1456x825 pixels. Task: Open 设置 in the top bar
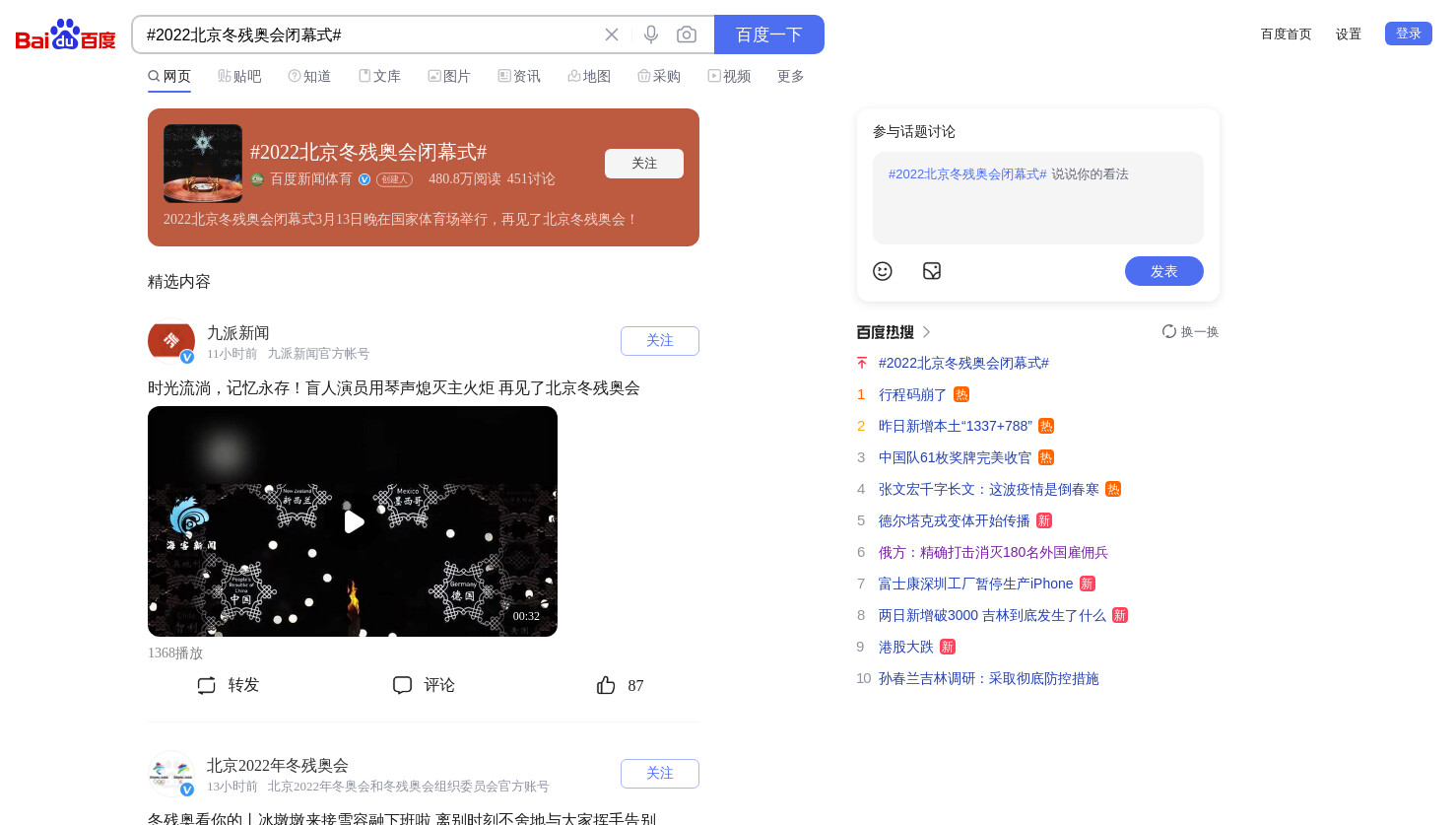(1349, 34)
